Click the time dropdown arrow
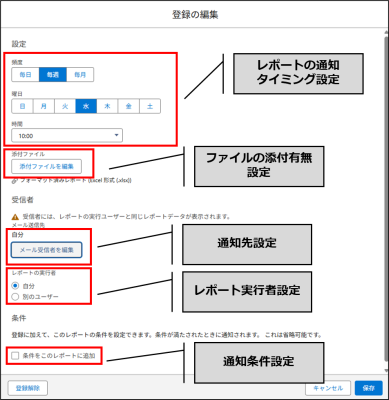389x400 pixels. pyautogui.click(x=116, y=135)
